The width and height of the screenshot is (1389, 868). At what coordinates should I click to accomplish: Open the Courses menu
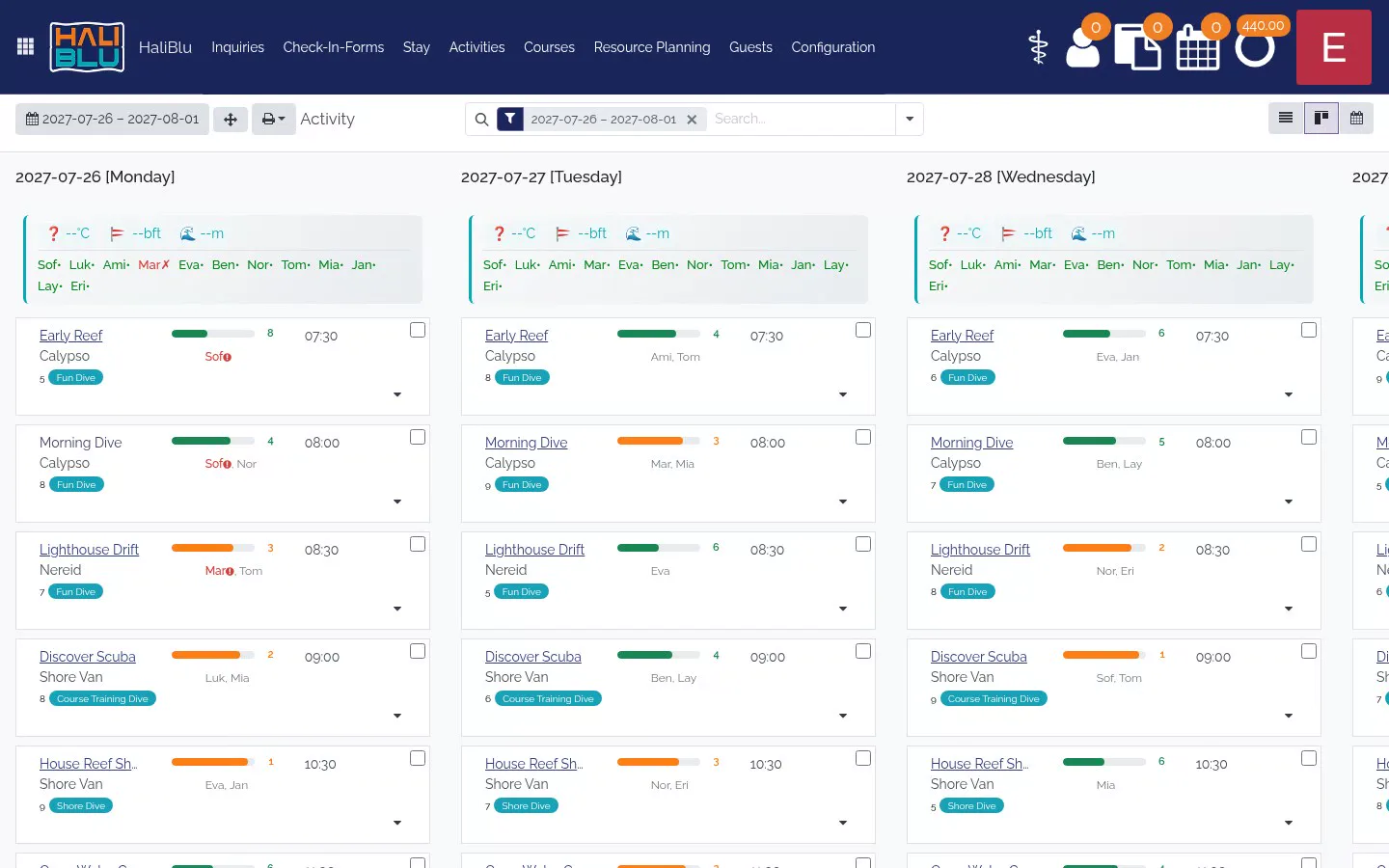[x=549, y=47]
